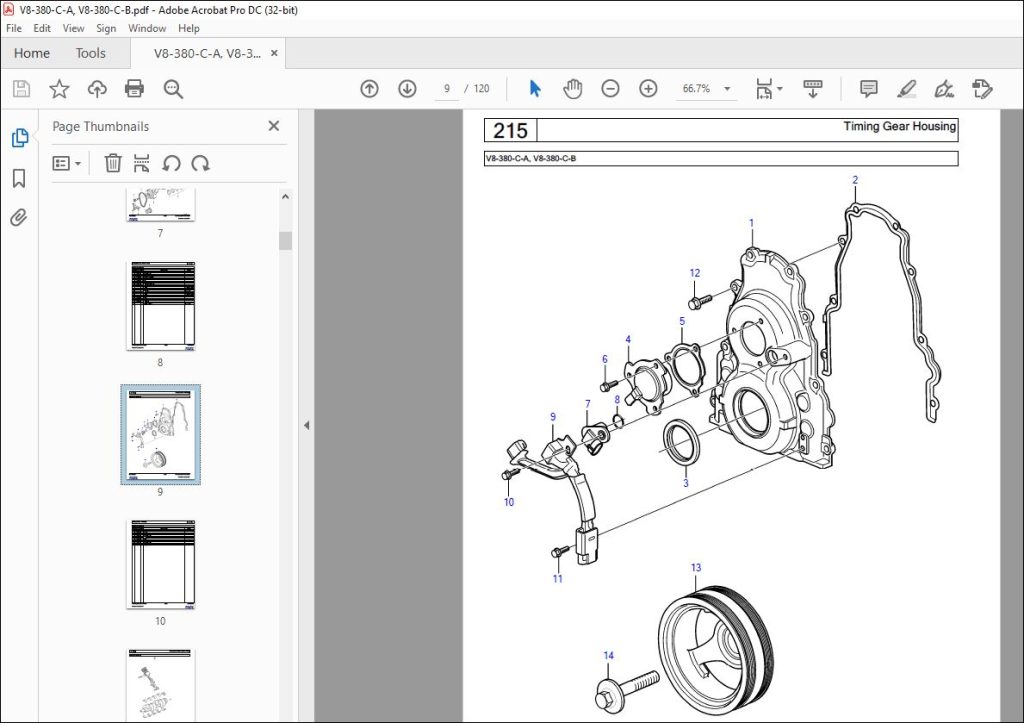This screenshot has height=723, width=1024.
Task: Add document to starred favorites
Action: 59,89
